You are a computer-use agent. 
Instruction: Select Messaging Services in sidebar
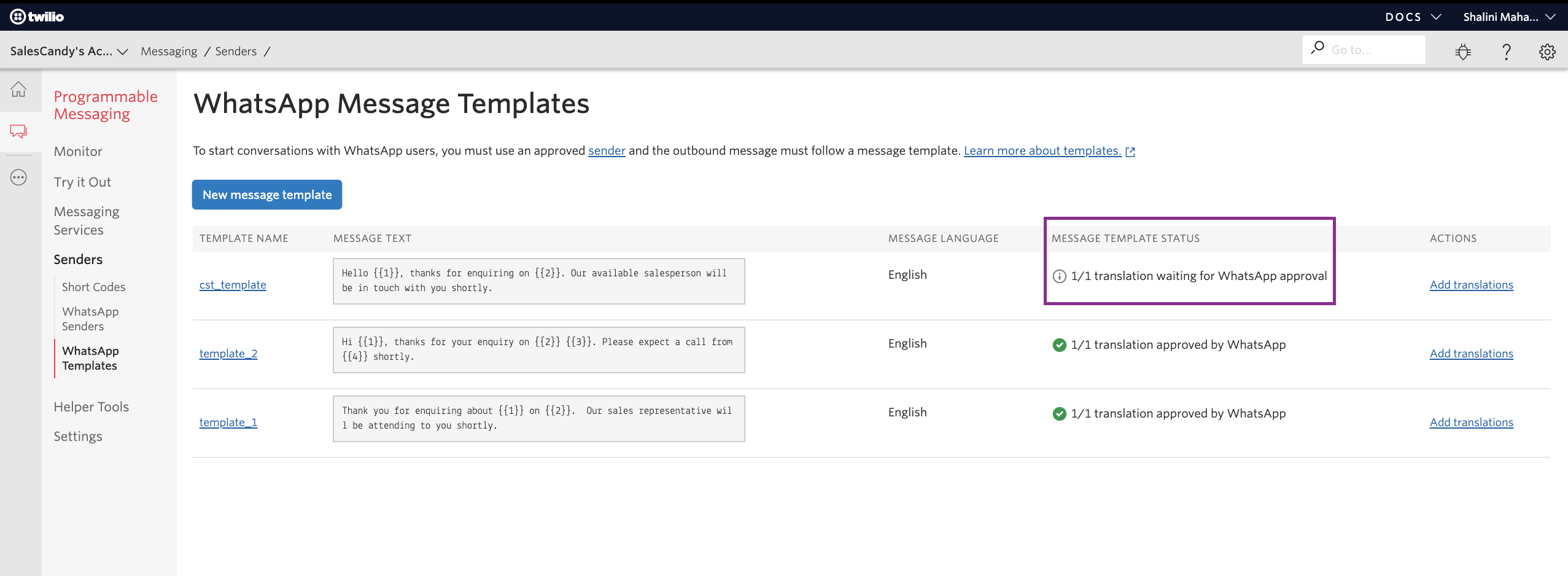click(87, 220)
